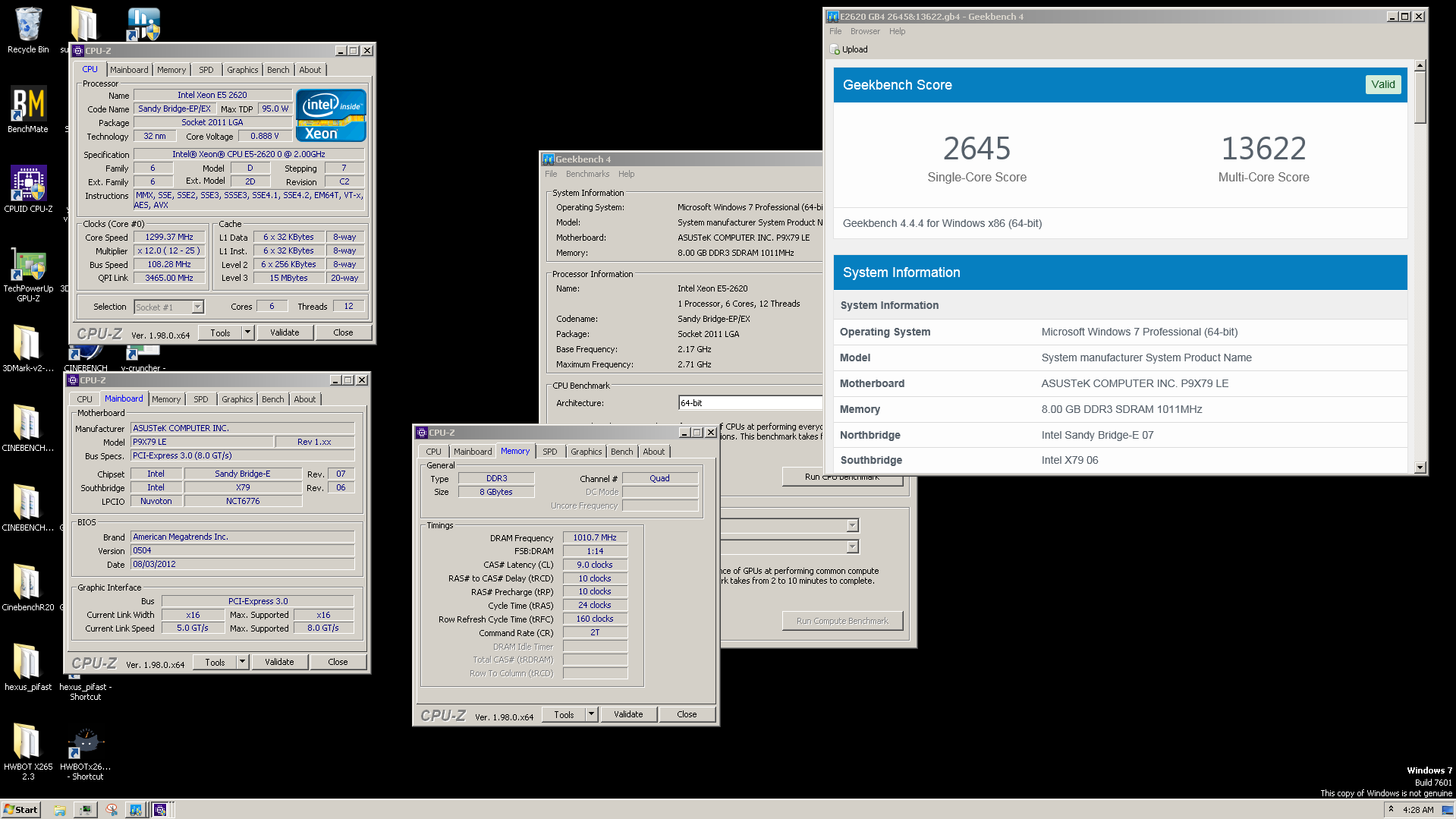Switch to CPU-Z via its taskbar button
Screen dimensions: 1456x819
(x=160, y=810)
